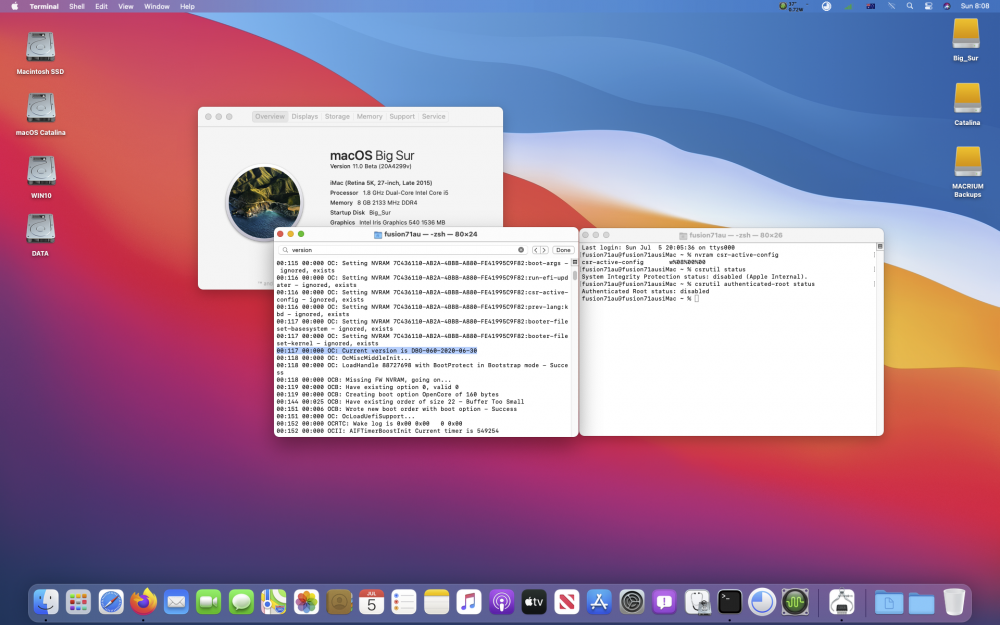The image size is (1000, 625).
Task: Open Calendar showing JUL 5
Action: [x=371, y=601]
